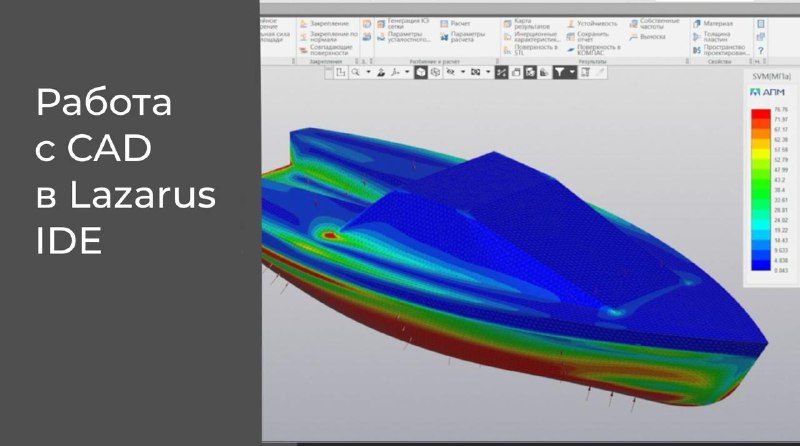The height and width of the screenshot is (446, 800).
Task: Click the red 76.76 legend color
Action: 760,113
